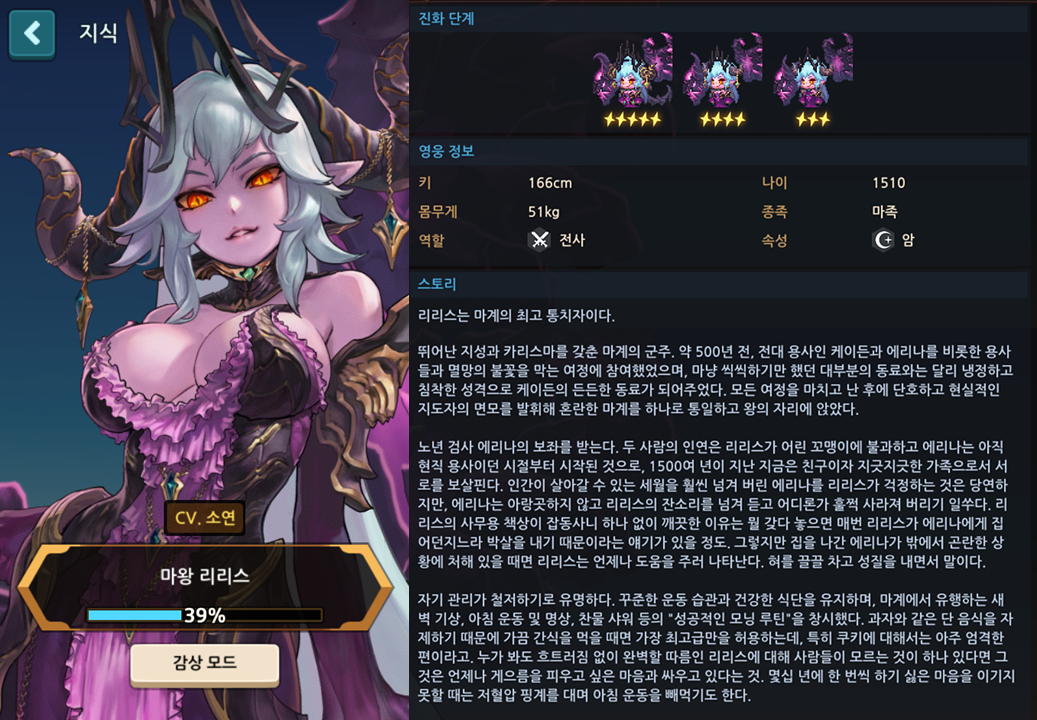1037x720 pixels.
Task: Click the 마족 race value
Action: (x=885, y=212)
